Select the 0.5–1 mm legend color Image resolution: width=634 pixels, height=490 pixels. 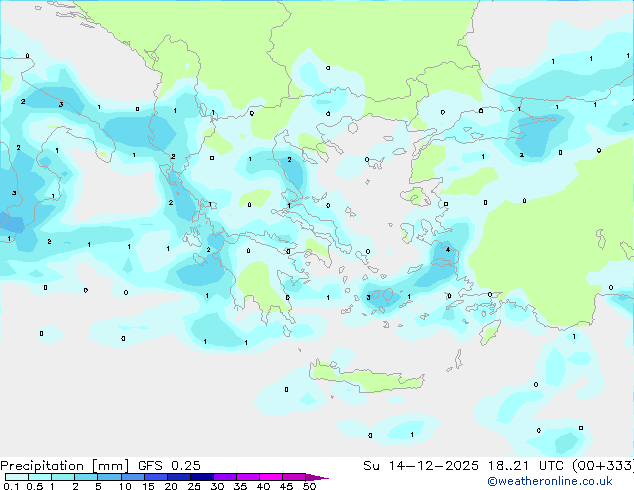coord(40,477)
